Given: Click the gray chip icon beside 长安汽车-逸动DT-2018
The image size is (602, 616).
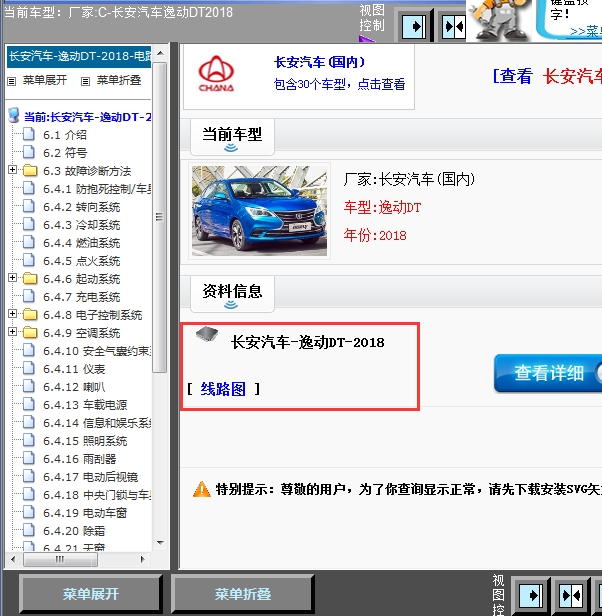Looking at the screenshot, I should 207,334.
